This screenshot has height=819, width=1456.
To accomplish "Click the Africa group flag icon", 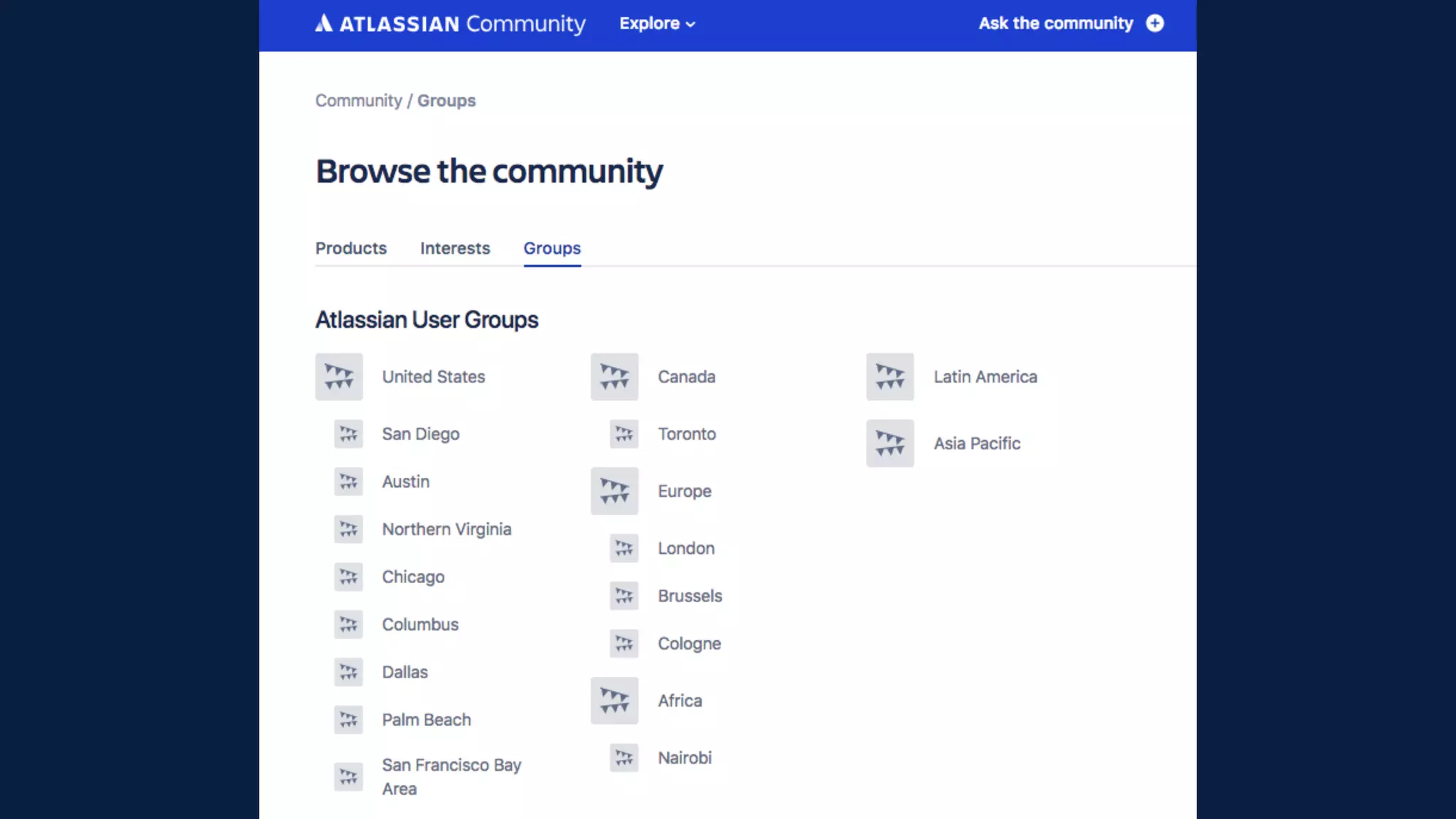I will tap(614, 700).
